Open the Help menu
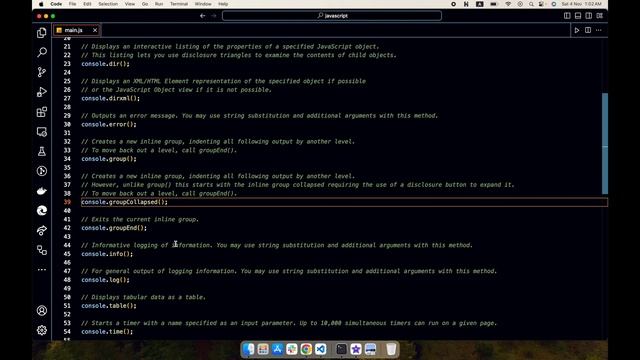Viewport: 640px width, 360px height. click(223, 4)
